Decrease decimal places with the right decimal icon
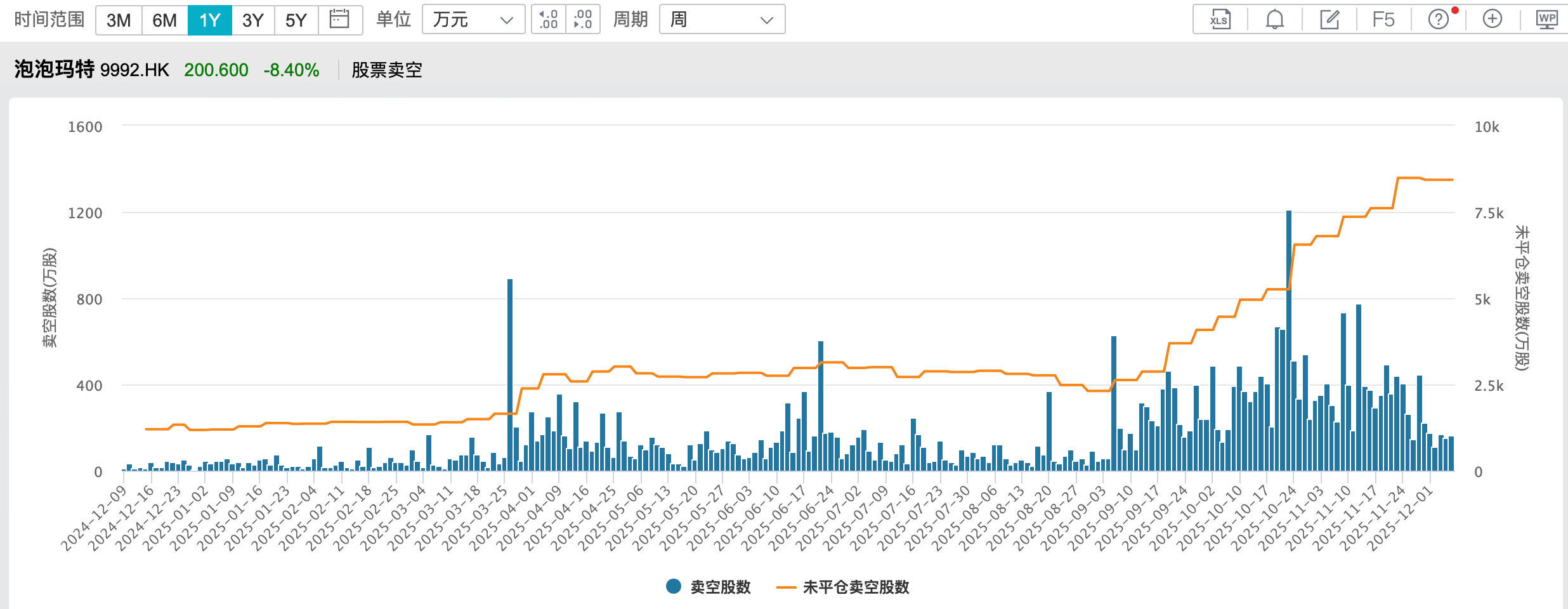 point(582,20)
